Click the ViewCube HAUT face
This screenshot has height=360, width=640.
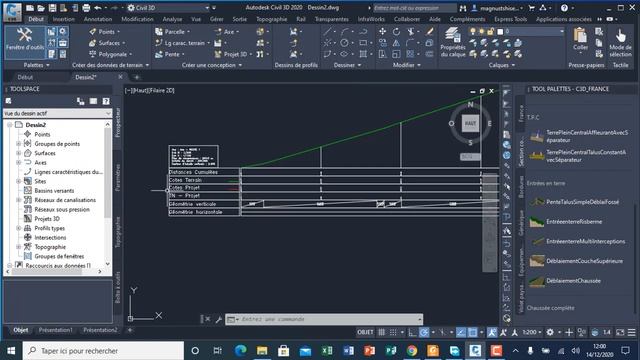click(x=470, y=123)
